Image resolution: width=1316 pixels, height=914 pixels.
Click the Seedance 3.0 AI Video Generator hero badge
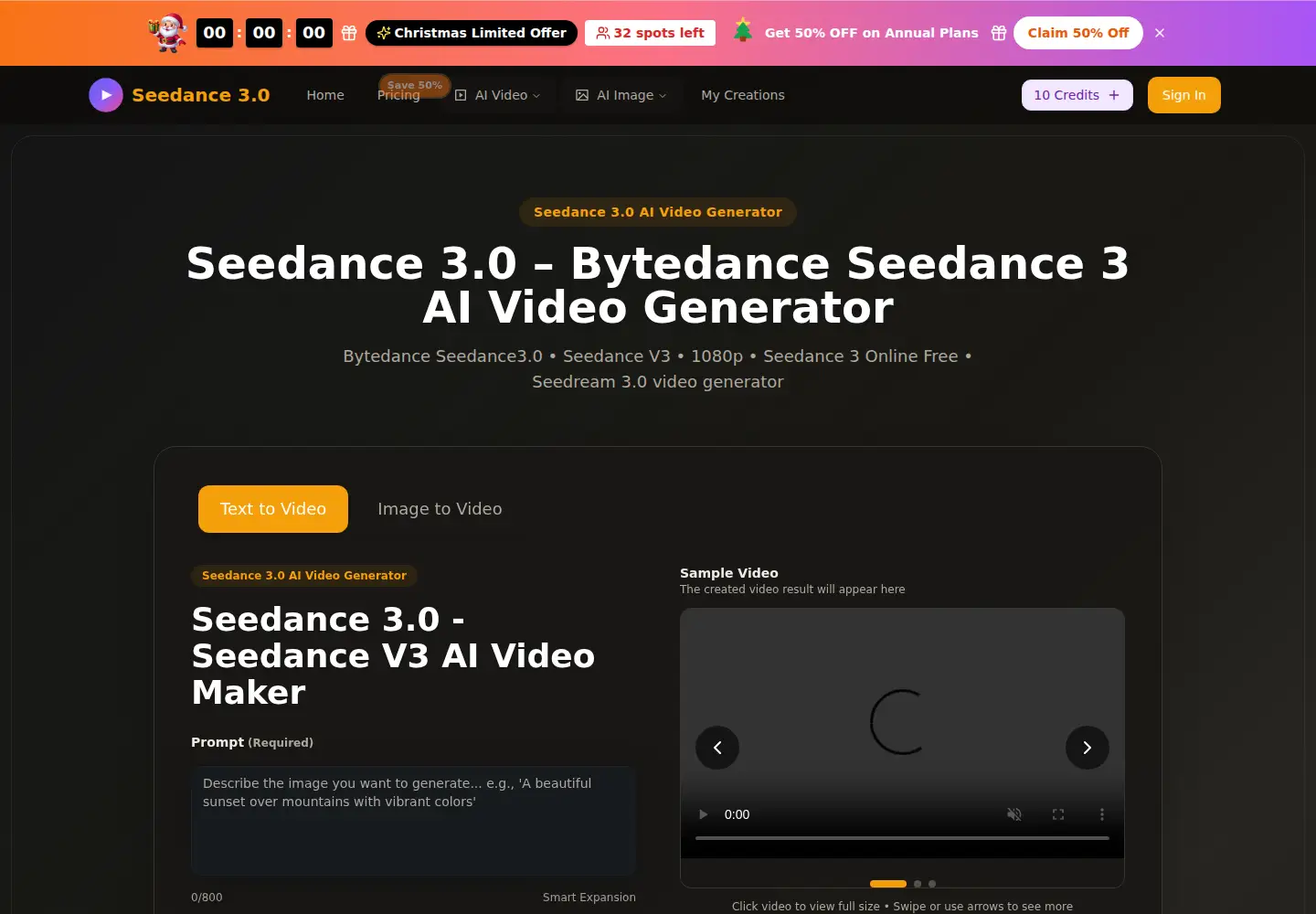pos(658,212)
